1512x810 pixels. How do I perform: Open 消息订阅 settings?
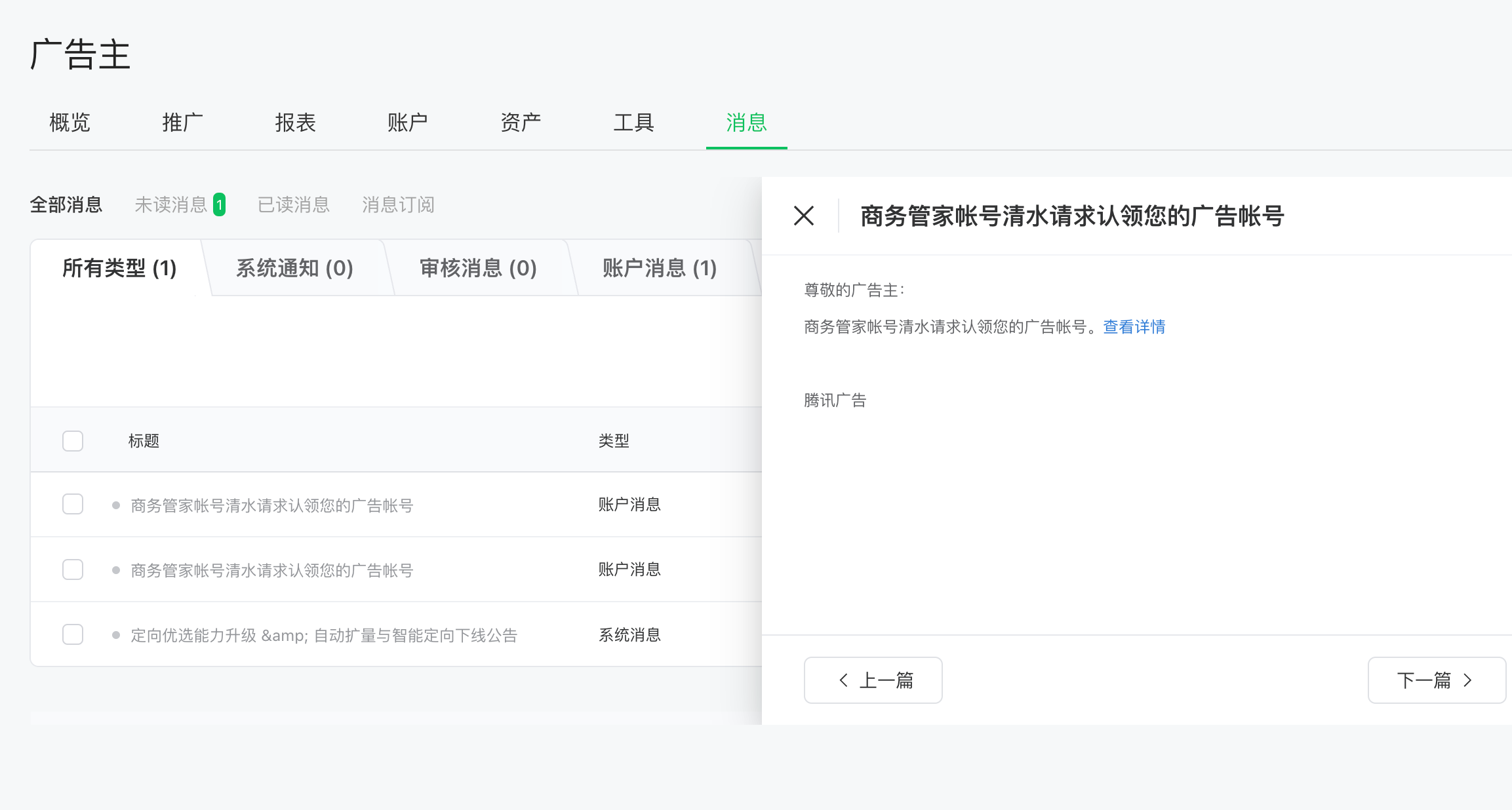point(398,205)
